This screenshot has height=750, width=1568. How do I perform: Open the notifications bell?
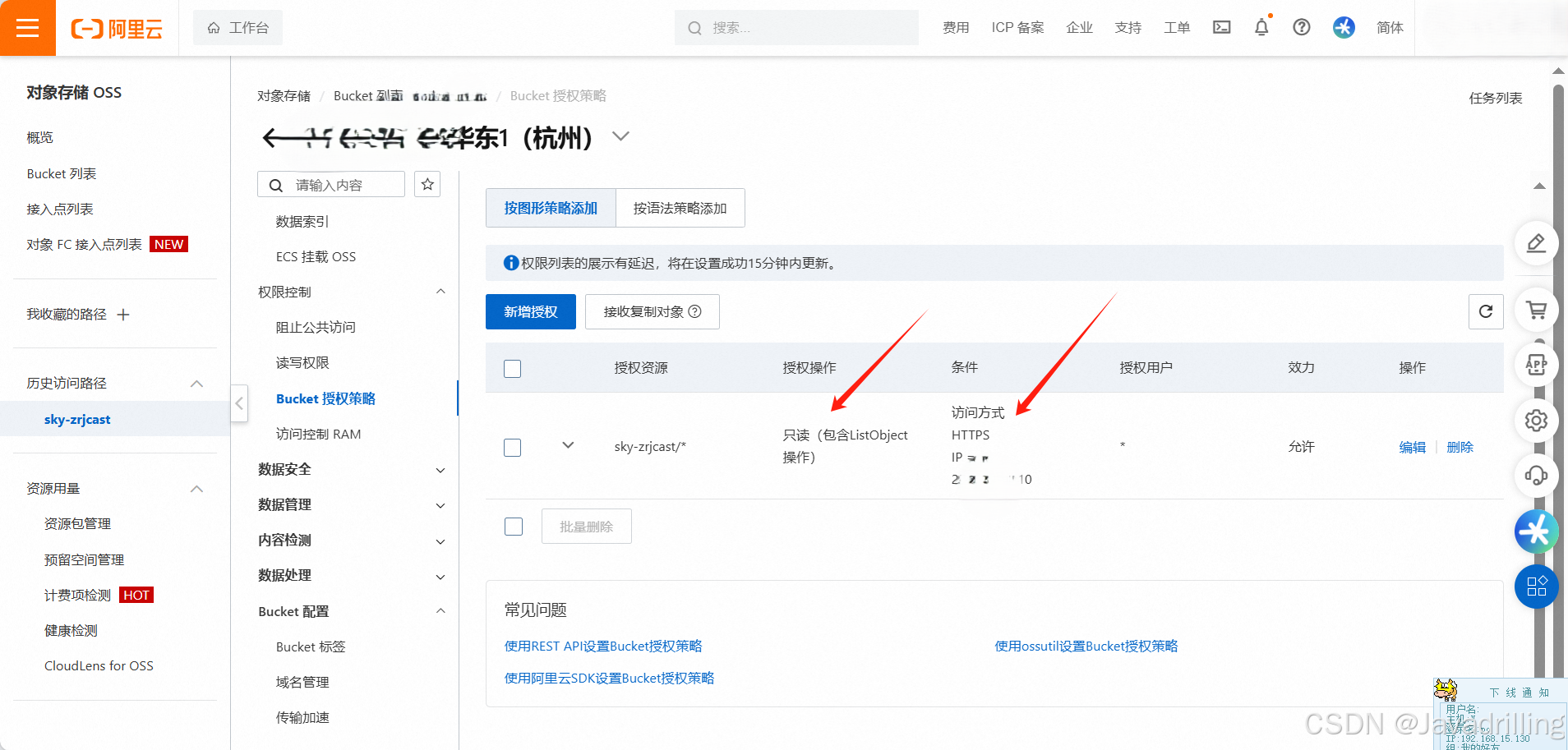(x=1261, y=27)
